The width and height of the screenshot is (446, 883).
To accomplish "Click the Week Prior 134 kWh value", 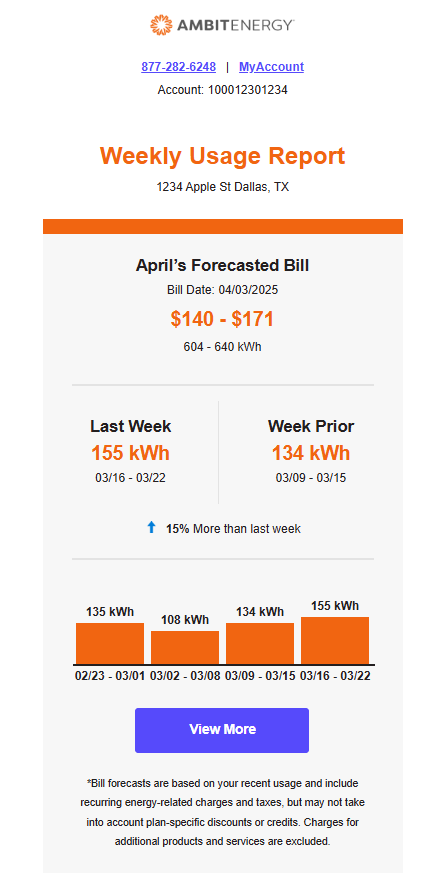I will [x=311, y=453].
